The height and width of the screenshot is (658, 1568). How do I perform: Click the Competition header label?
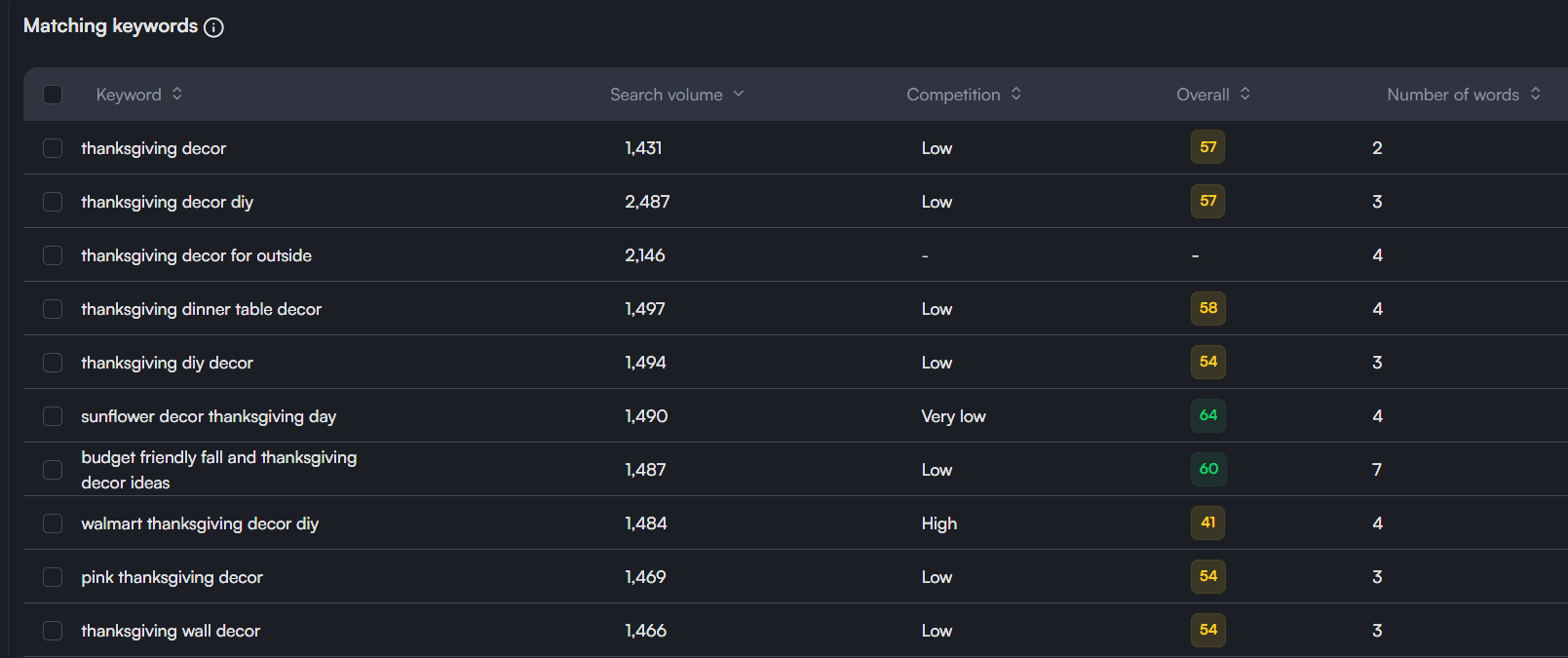953,95
